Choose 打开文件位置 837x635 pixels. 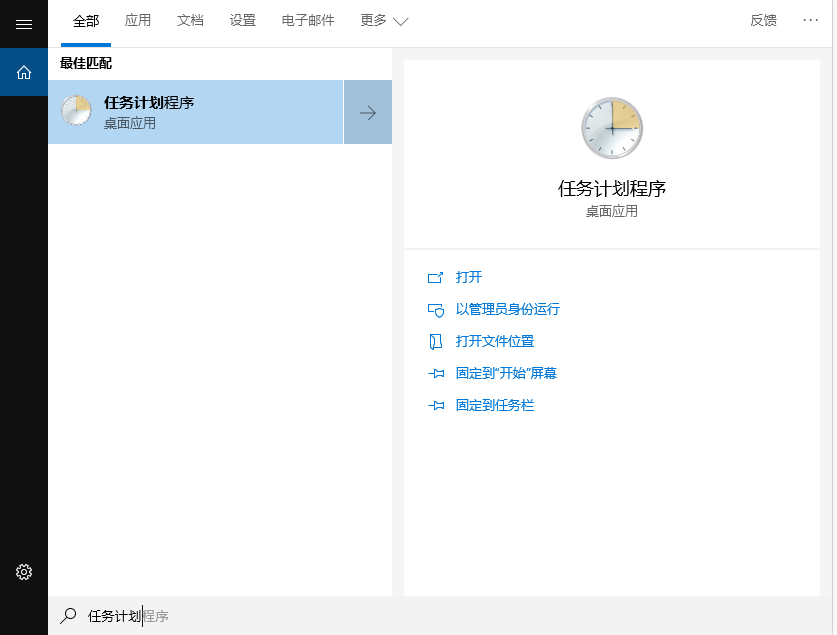point(495,341)
